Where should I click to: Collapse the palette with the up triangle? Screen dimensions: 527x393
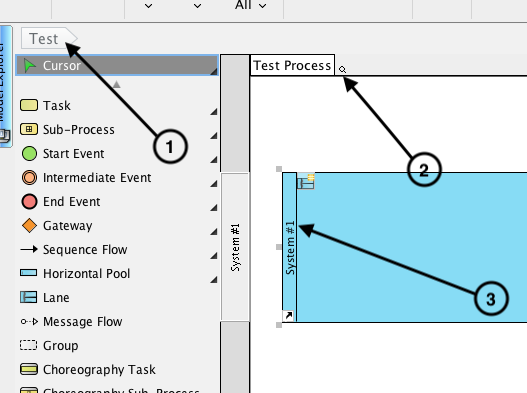(116, 84)
